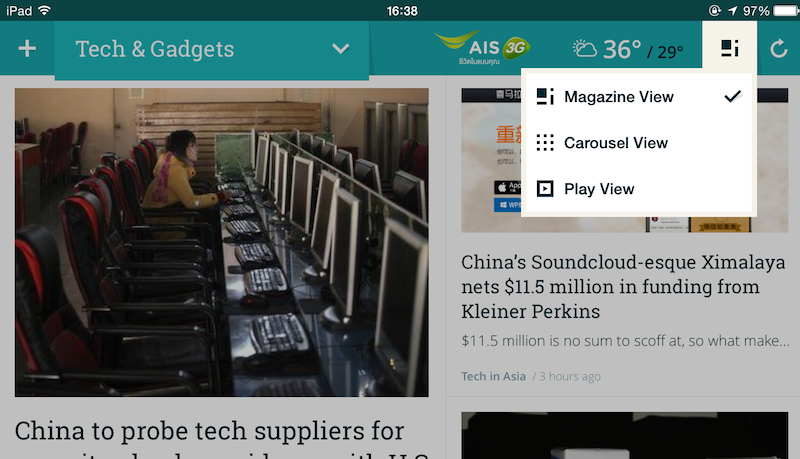The image size is (800, 459).
Task: Tap the 36° / 29° temperature display
Action: tap(643, 50)
